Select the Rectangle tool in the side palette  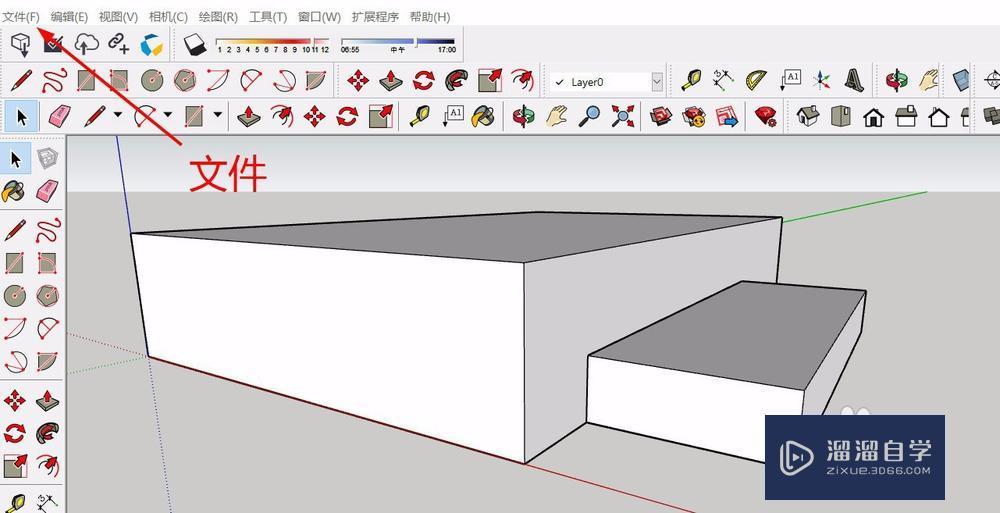[14, 263]
